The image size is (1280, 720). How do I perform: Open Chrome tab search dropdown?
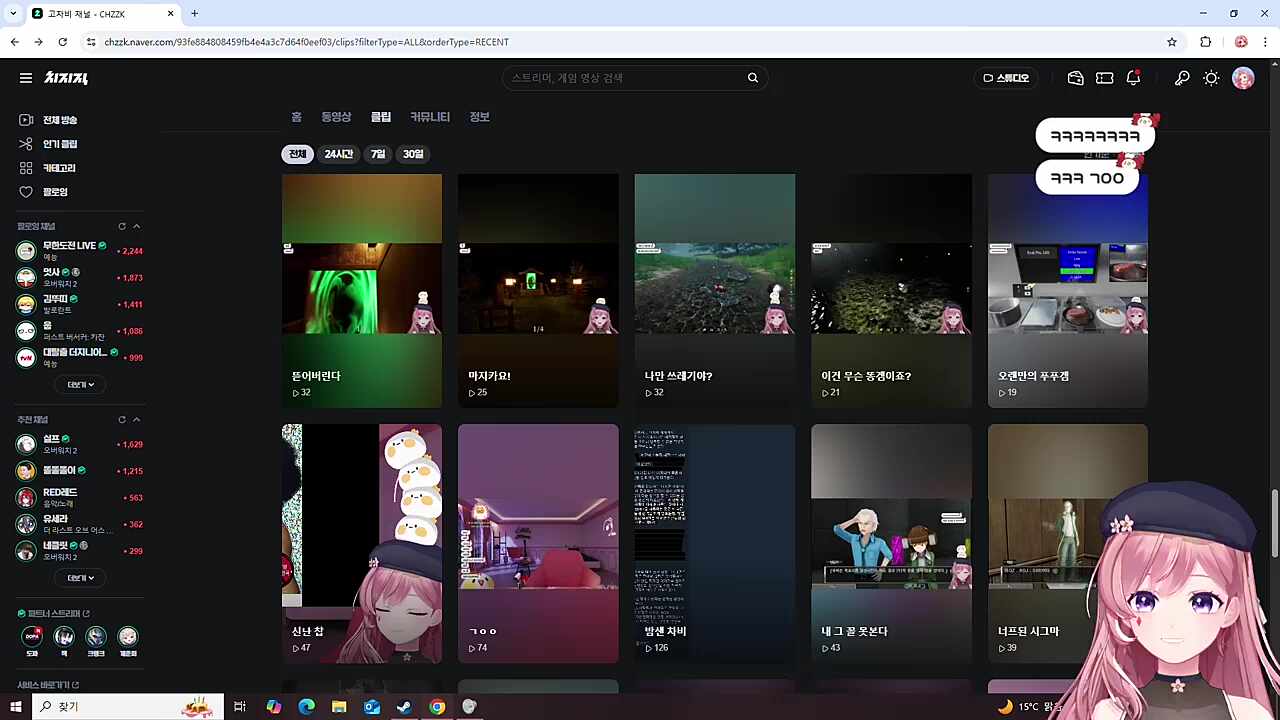pos(13,14)
